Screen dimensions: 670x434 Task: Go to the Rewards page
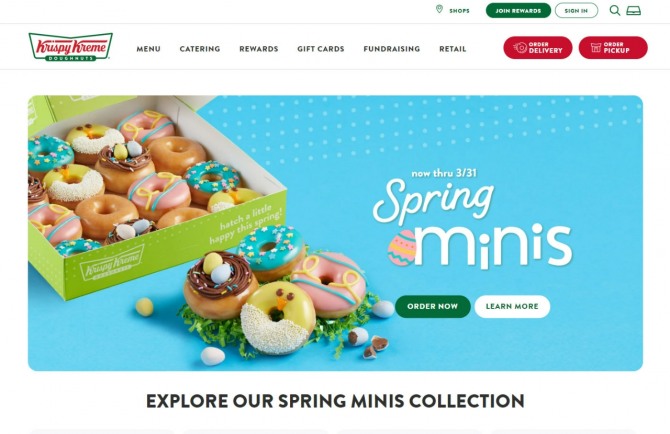point(259,49)
